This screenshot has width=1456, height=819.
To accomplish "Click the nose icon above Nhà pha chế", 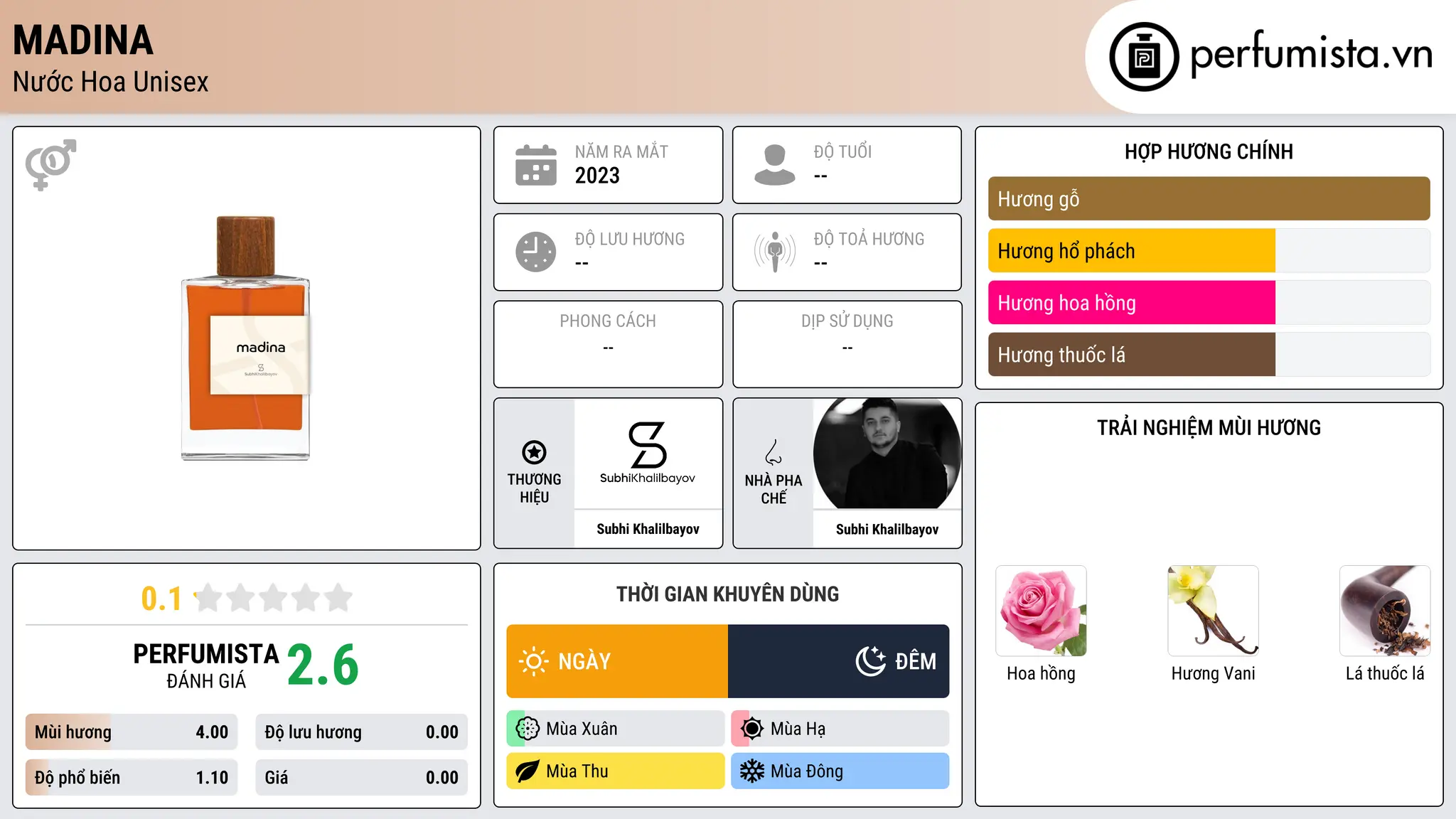I will tap(773, 452).
